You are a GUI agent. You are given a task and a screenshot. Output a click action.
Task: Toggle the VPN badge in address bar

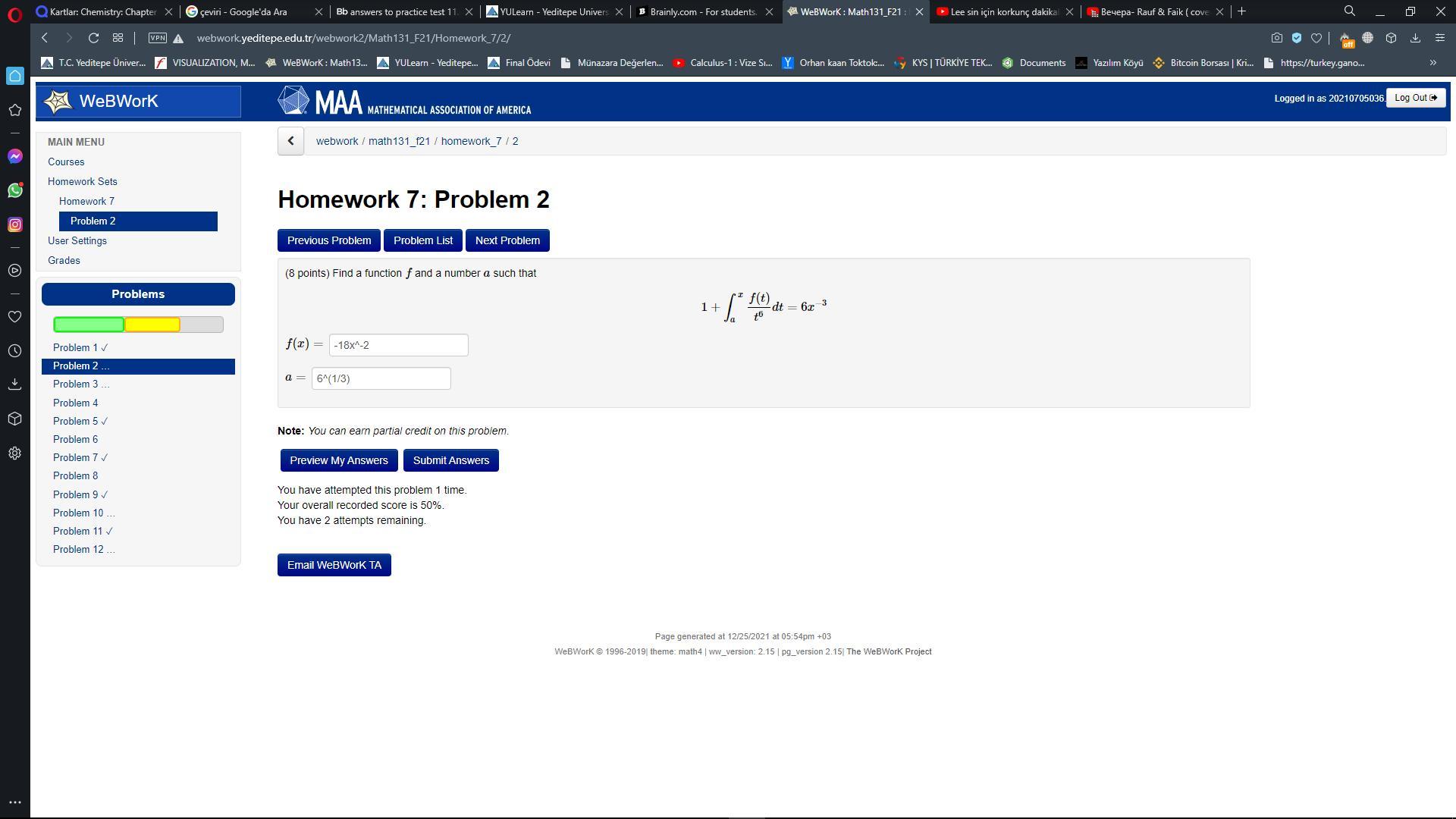point(157,38)
